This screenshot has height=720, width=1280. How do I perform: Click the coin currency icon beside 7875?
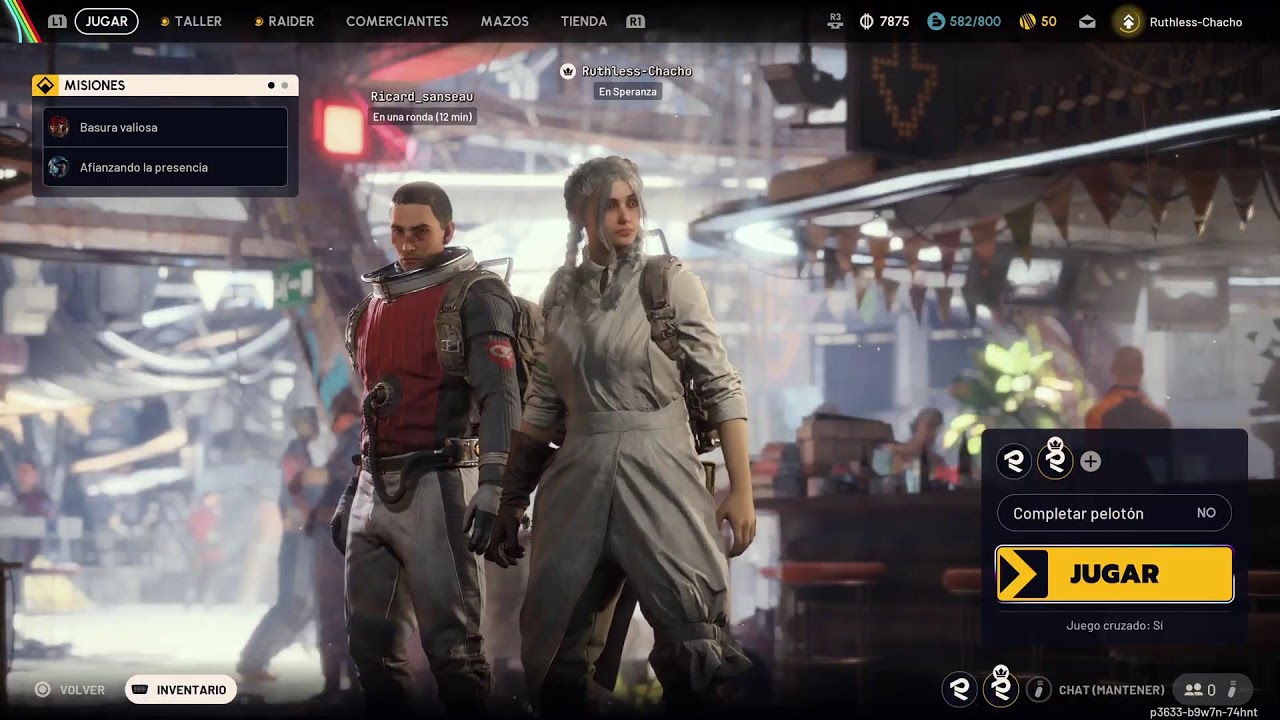click(867, 21)
